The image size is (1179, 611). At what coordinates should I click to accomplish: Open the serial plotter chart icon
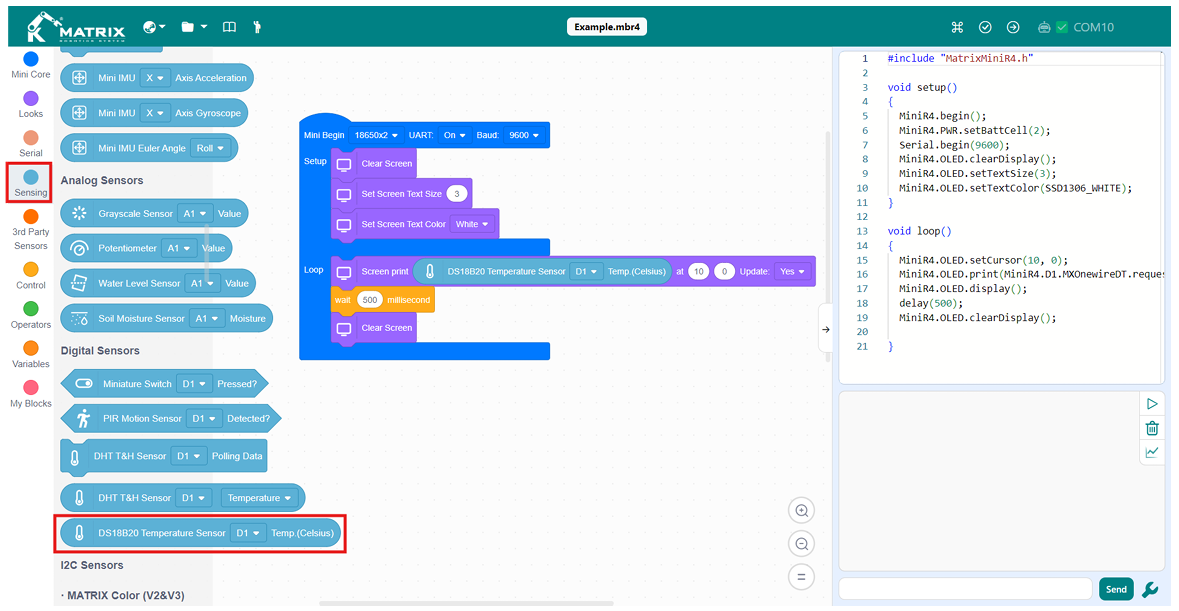(x=1152, y=452)
